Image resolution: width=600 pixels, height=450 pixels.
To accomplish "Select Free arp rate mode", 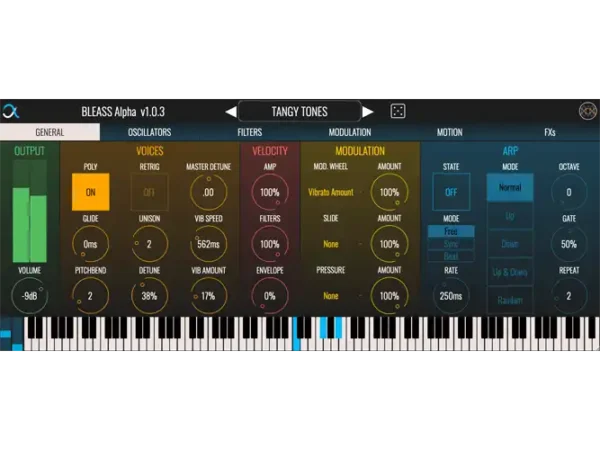I will 451,231.
